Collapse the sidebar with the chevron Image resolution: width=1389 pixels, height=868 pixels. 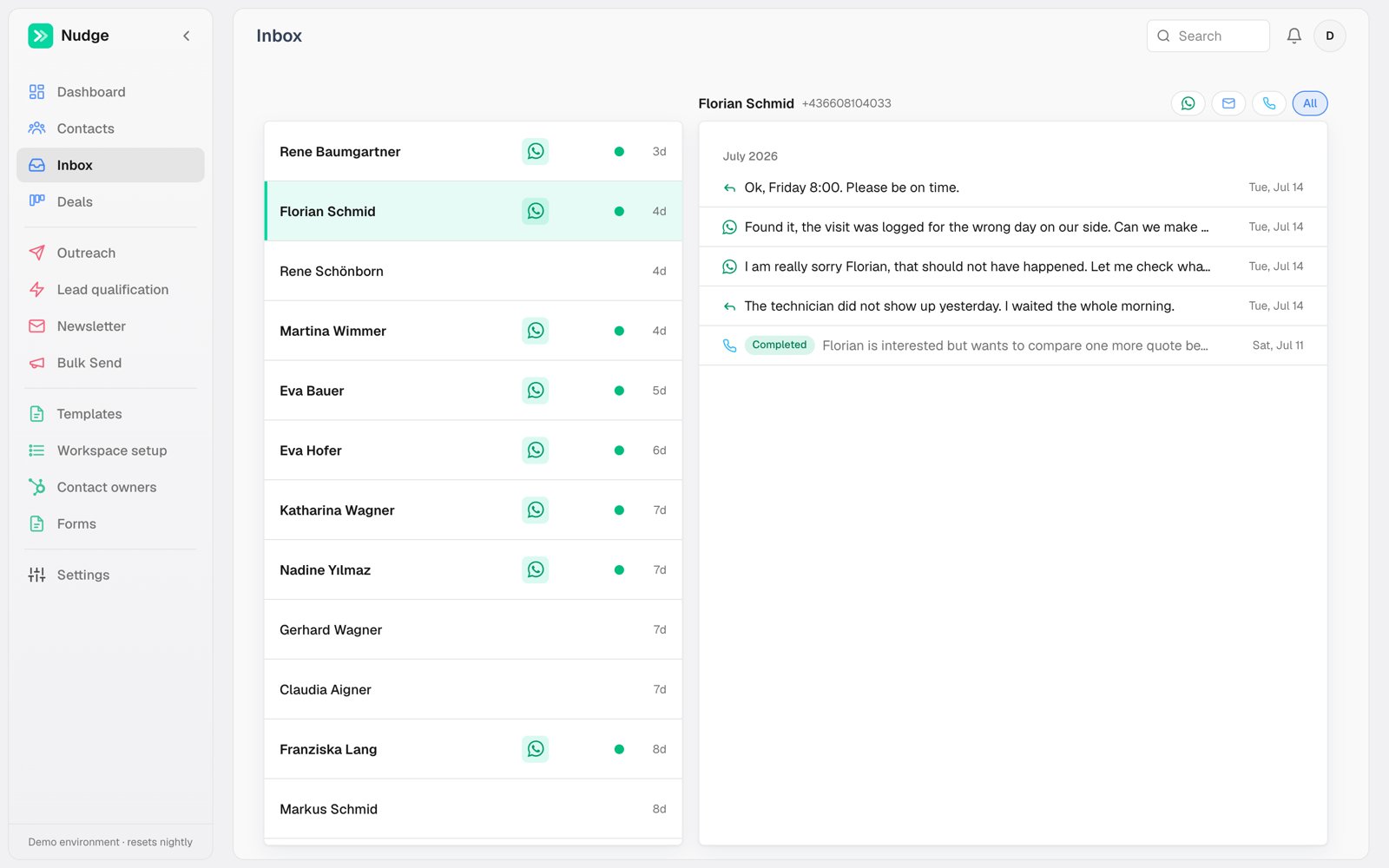click(x=186, y=36)
